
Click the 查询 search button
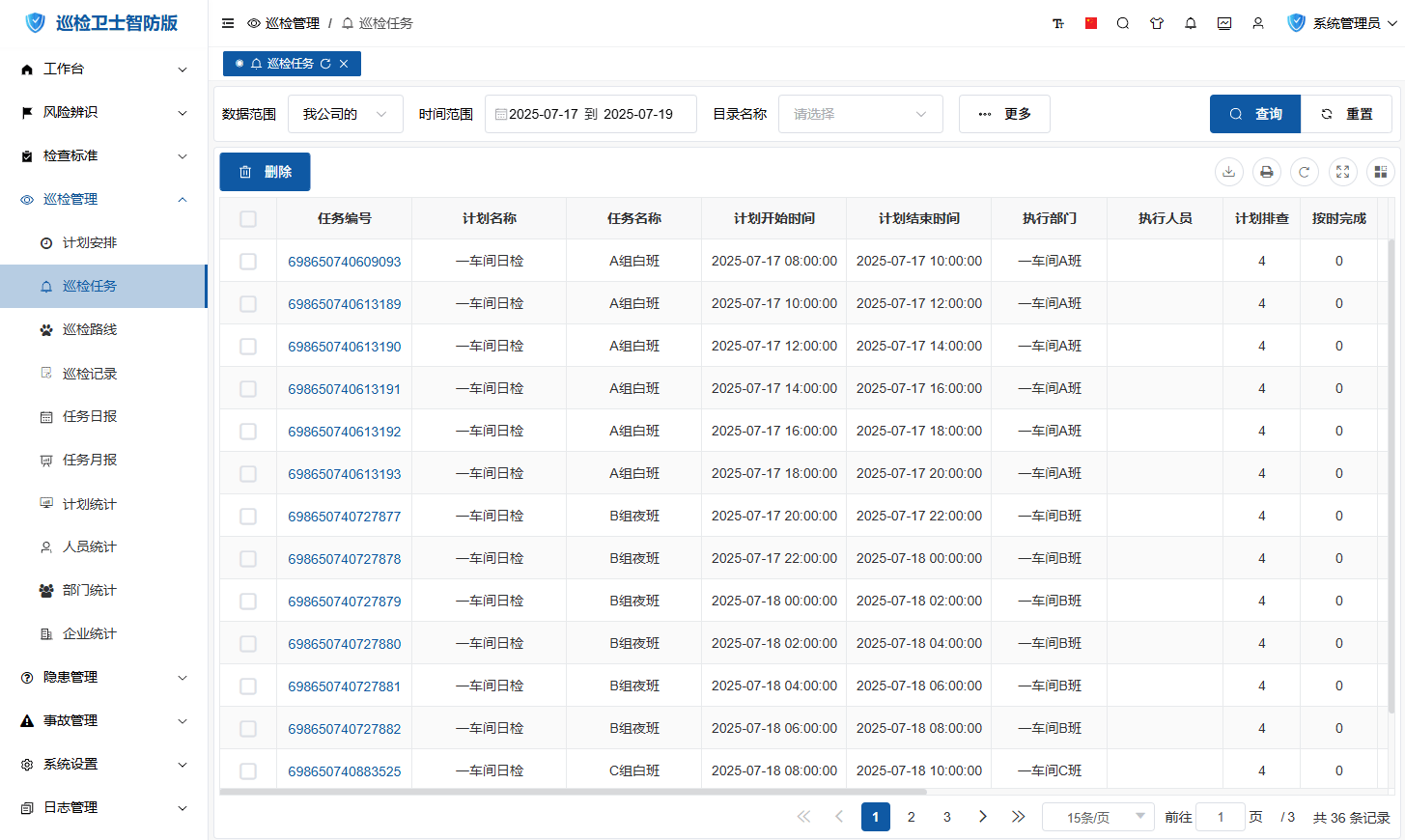click(1255, 114)
